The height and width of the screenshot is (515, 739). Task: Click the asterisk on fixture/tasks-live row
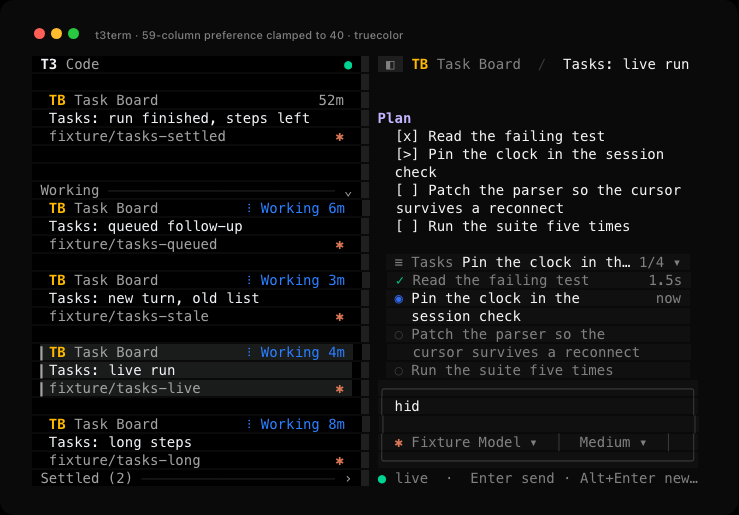pos(339,389)
